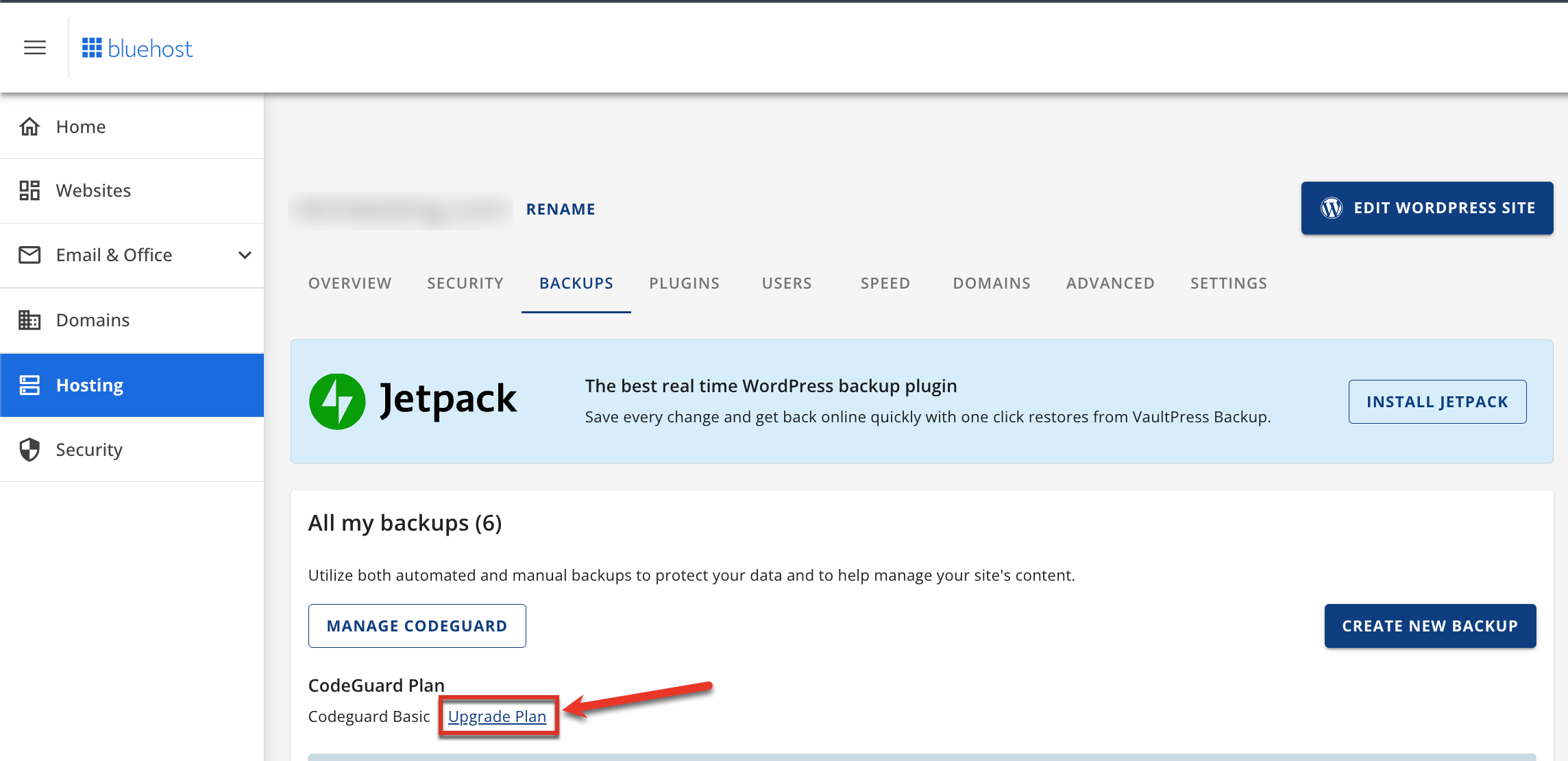
Task: Click the Security shield icon
Action: (29, 450)
